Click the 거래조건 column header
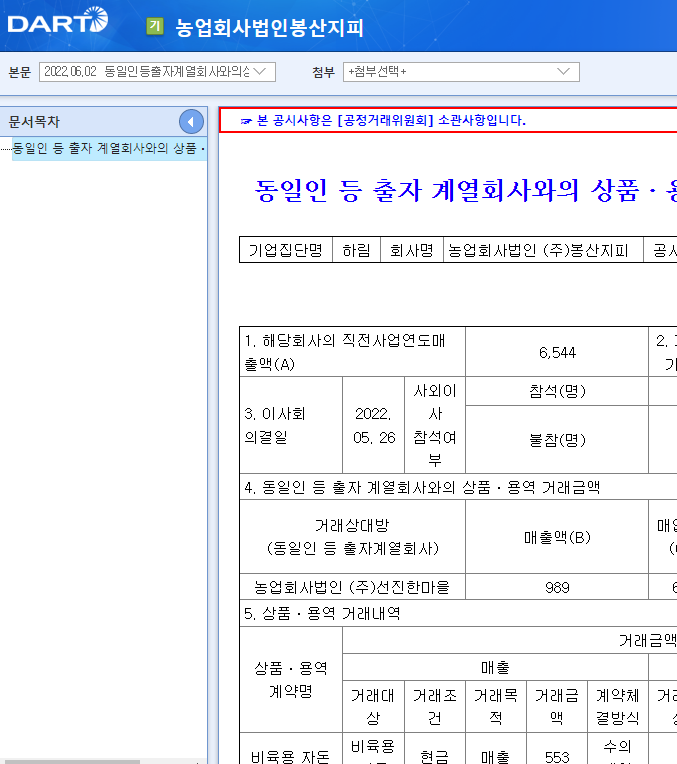Viewport: 677px width, 764px height. 435,707
